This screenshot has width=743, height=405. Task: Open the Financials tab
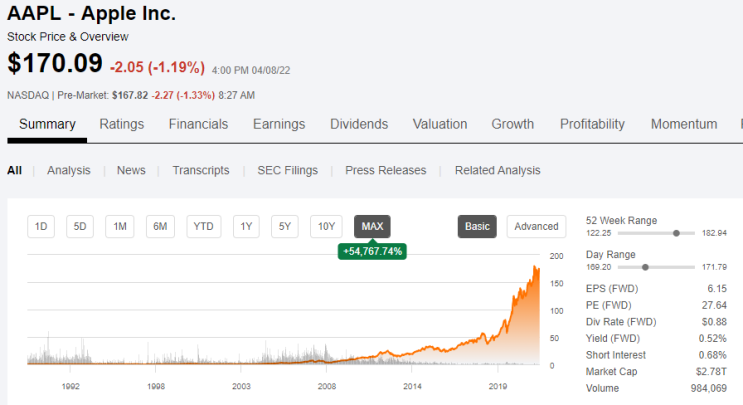(x=199, y=124)
